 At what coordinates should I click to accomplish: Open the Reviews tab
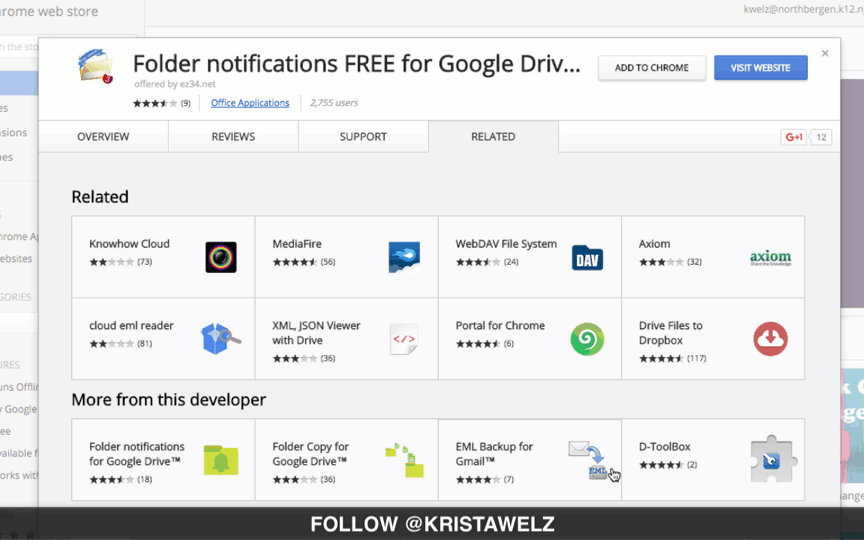point(233,137)
